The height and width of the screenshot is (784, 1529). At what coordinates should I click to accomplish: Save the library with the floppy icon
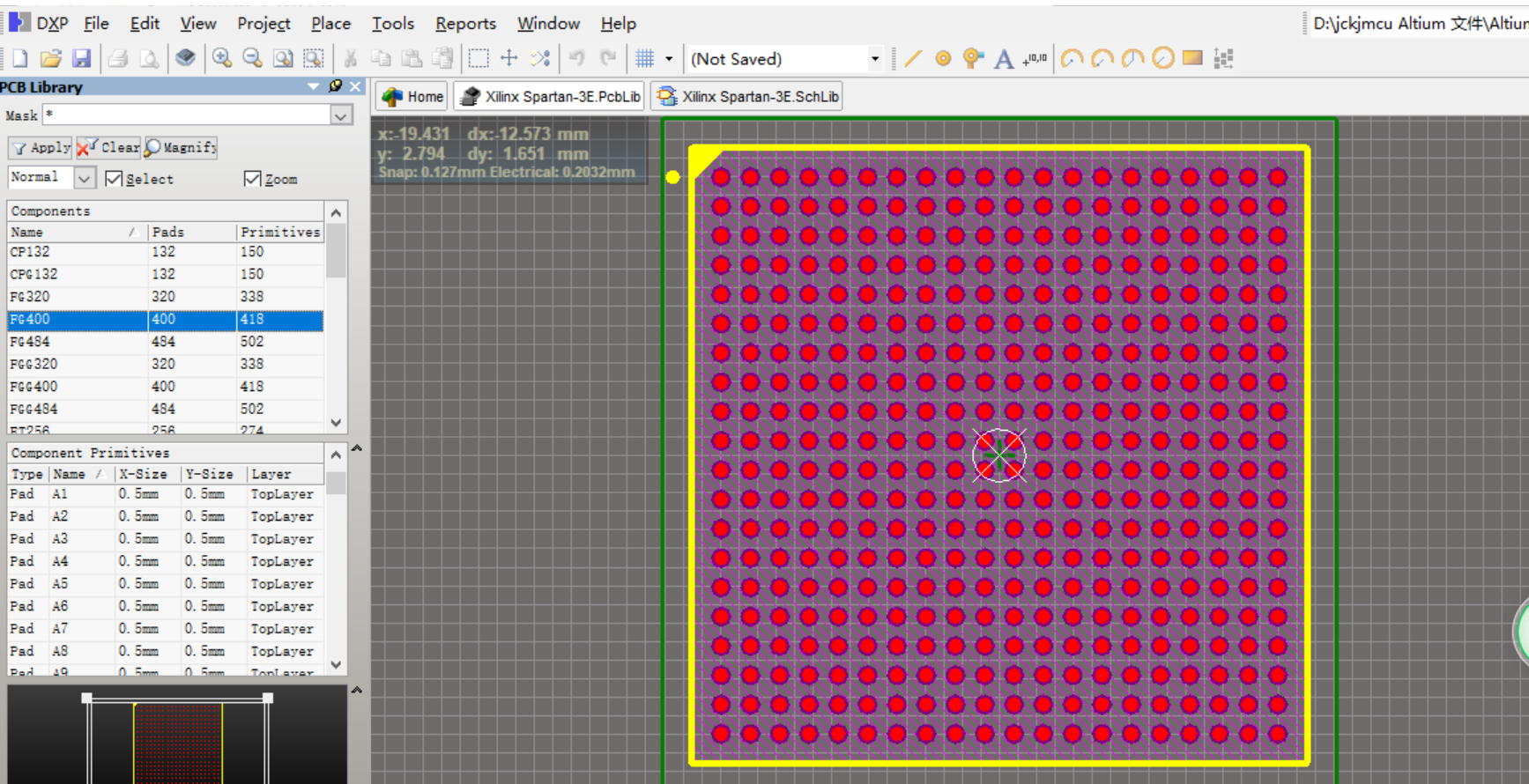pyautogui.click(x=81, y=59)
